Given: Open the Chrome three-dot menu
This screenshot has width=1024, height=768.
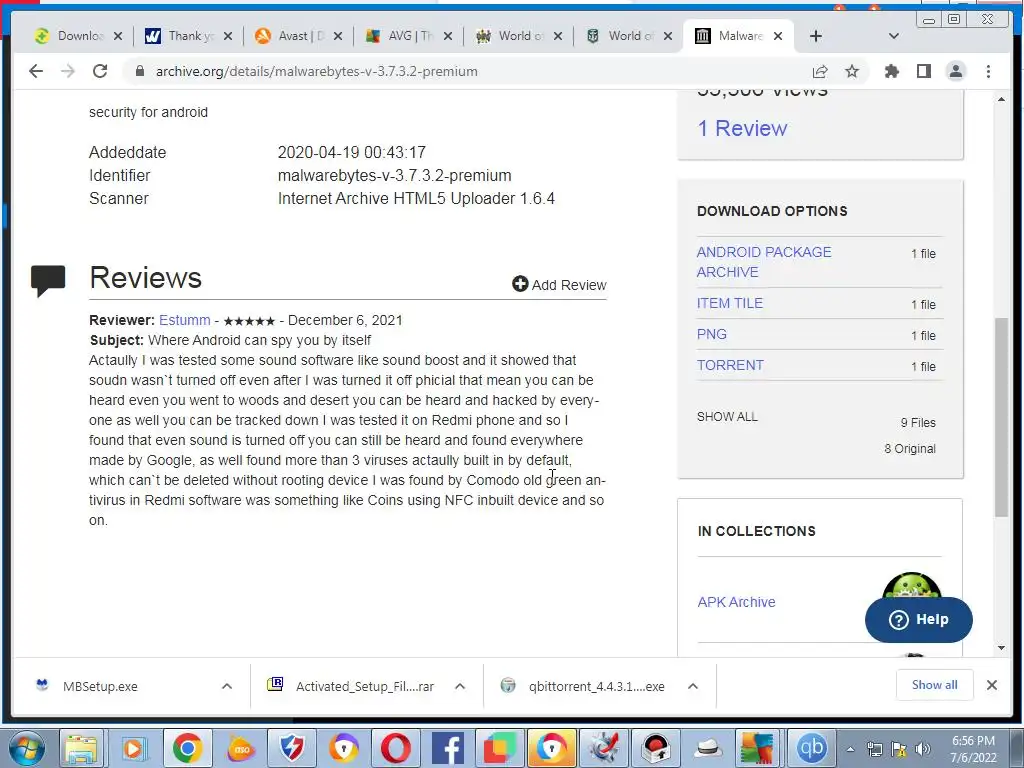Looking at the screenshot, I should [988, 71].
